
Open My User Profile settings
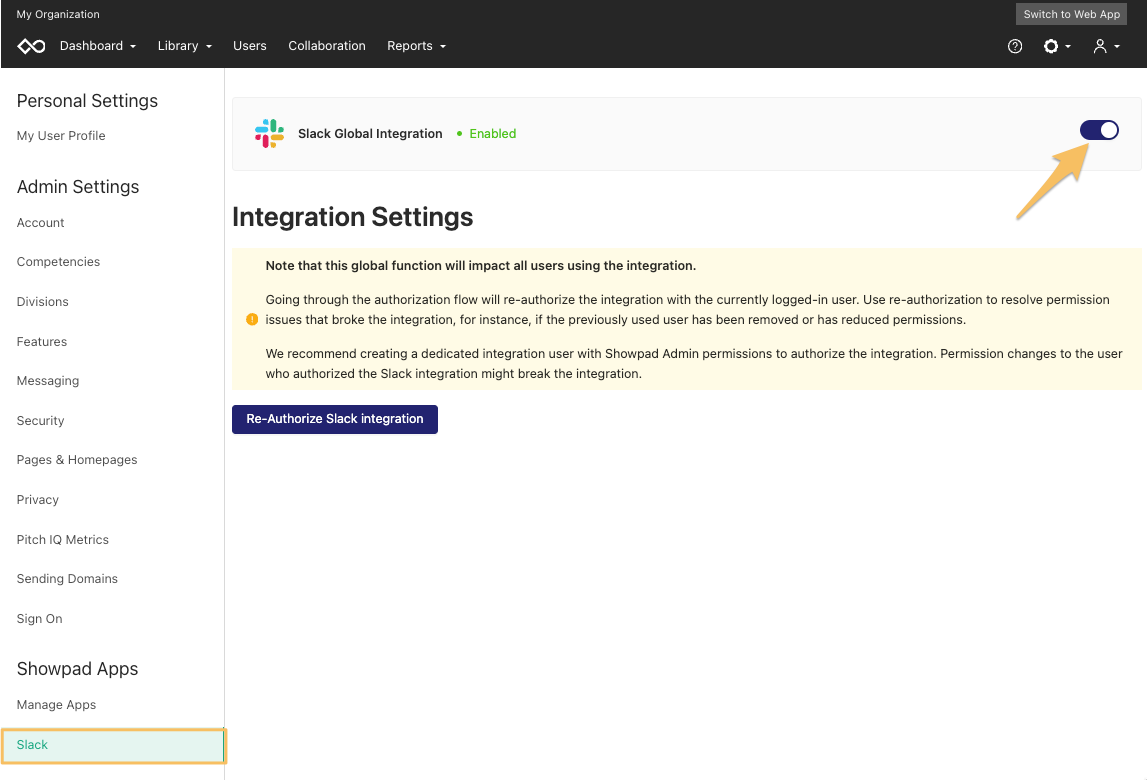pyautogui.click(x=61, y=136)
